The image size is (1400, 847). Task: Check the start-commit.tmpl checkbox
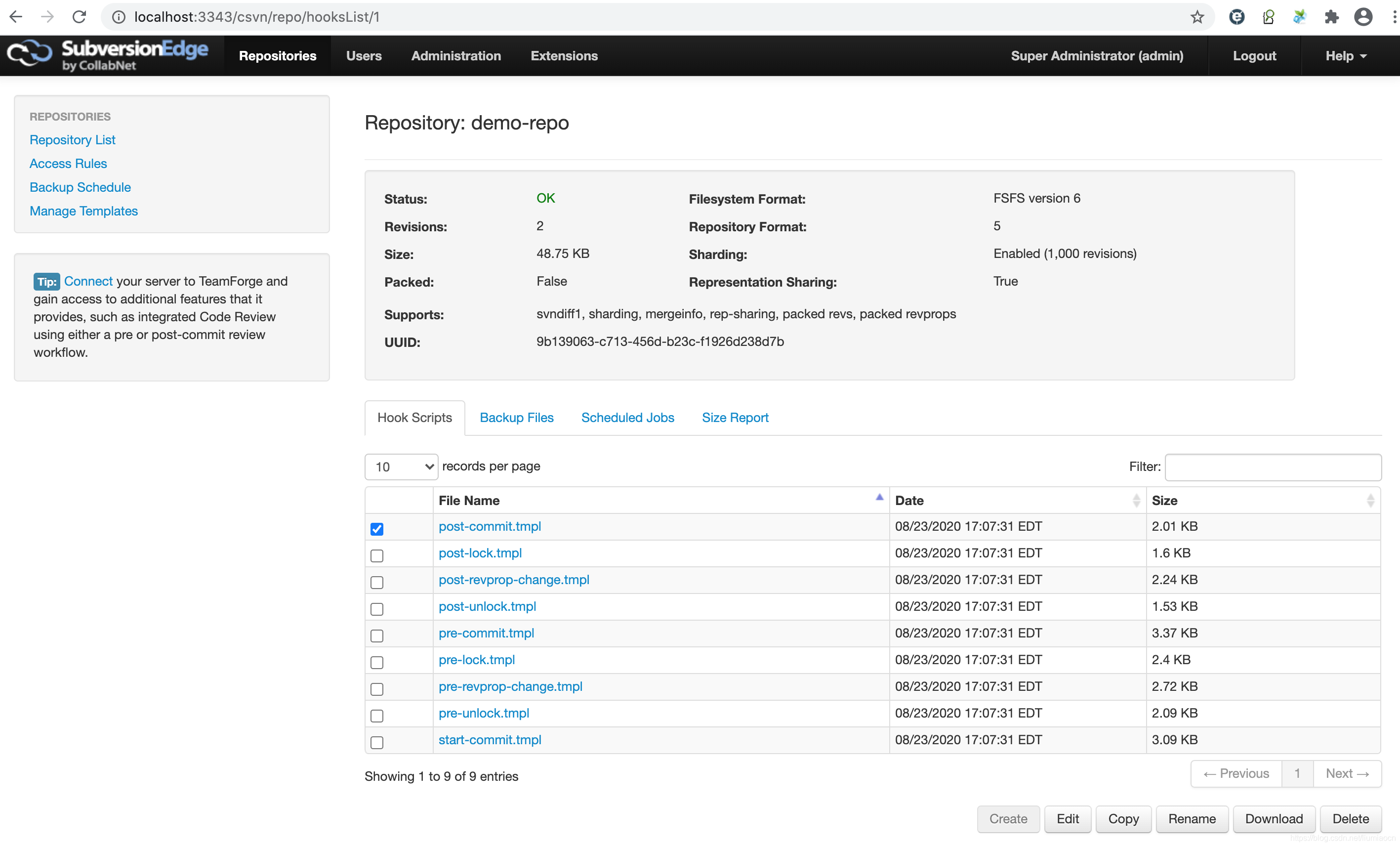(x=377, y=742)
